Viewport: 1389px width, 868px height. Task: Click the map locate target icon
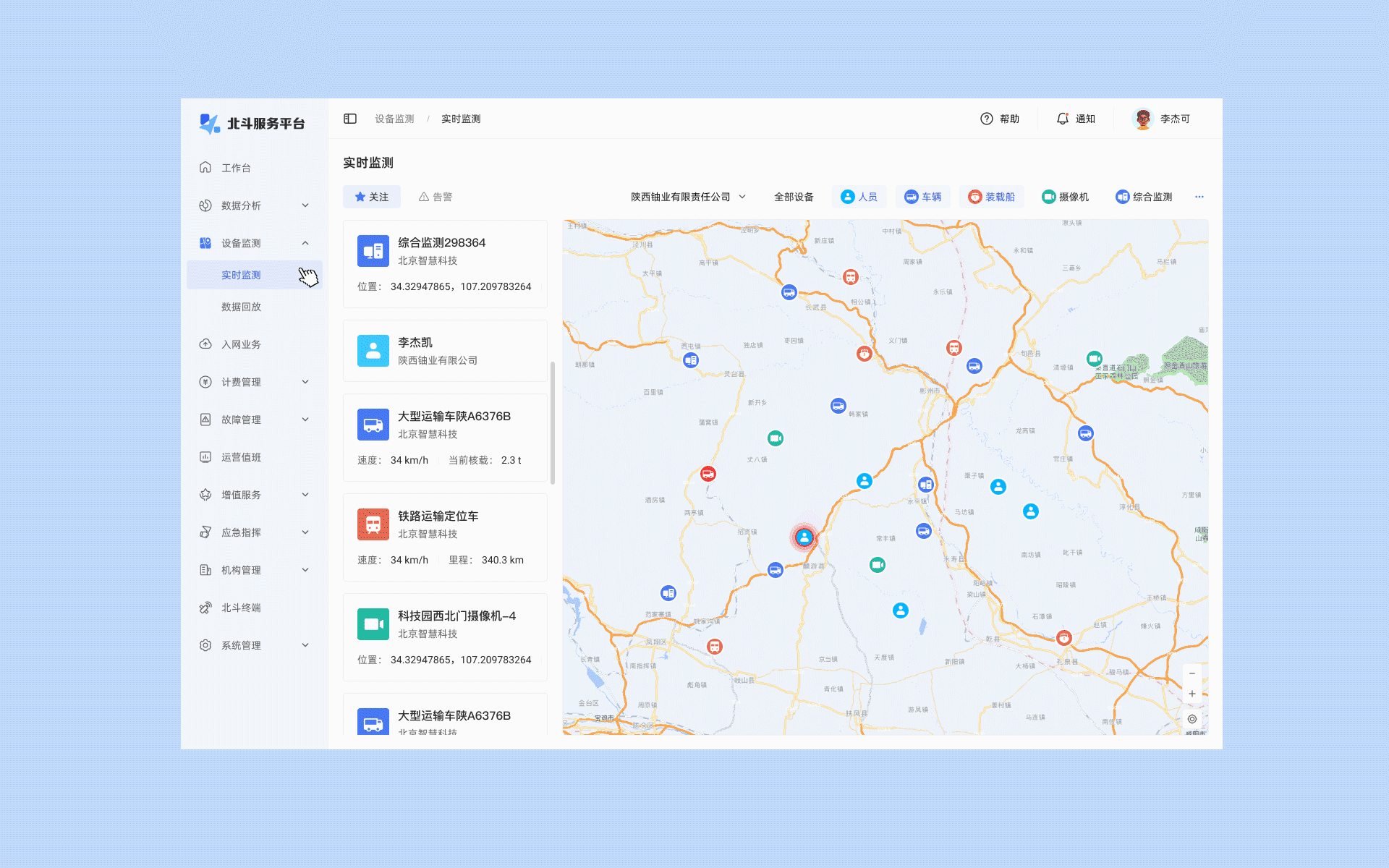tap(1192, 719)
